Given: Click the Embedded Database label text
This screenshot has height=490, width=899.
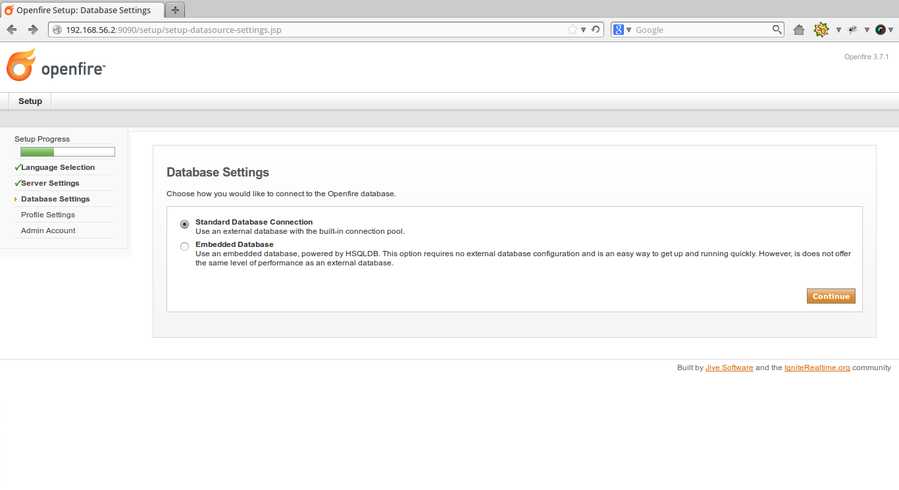Looking at the screenshot, I should pyautogui.click(x=234, y=244).
